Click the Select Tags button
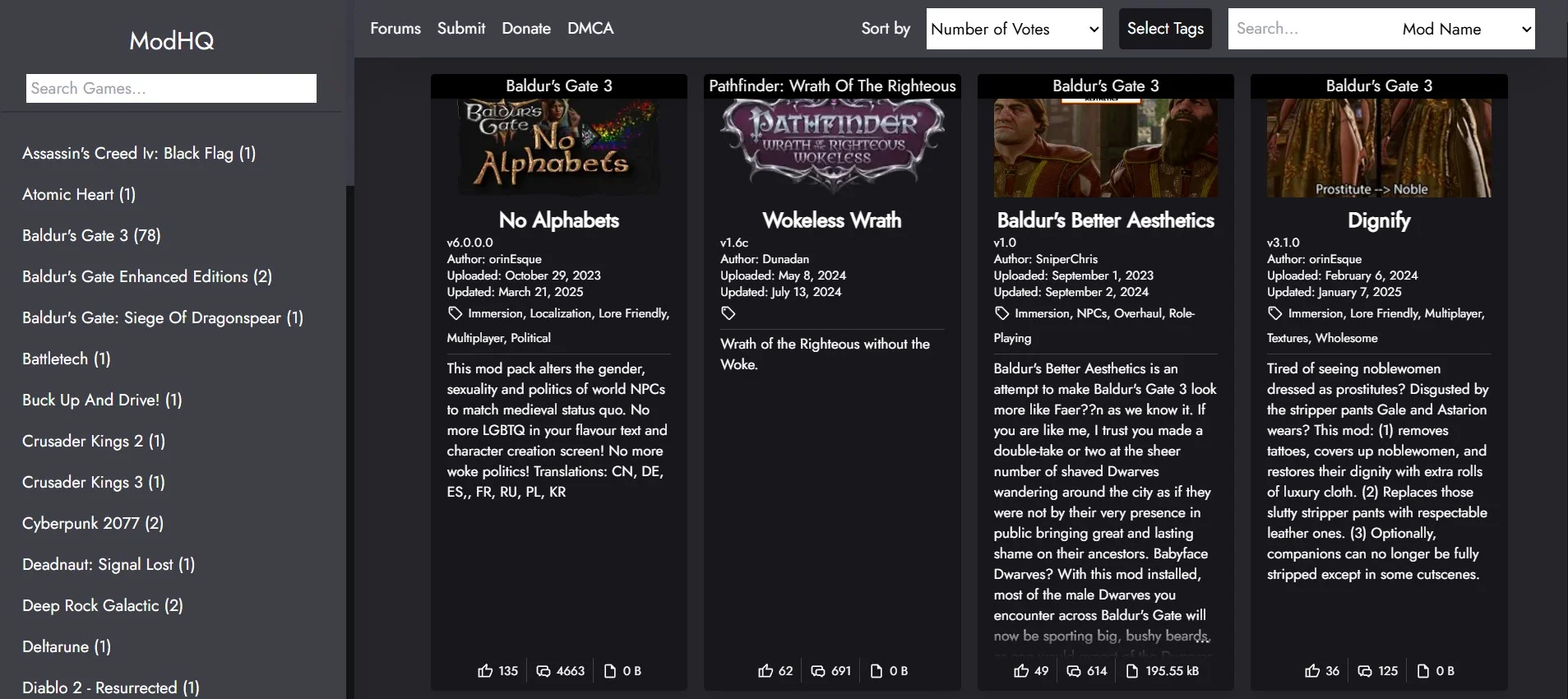 [x=1165, y=29]
